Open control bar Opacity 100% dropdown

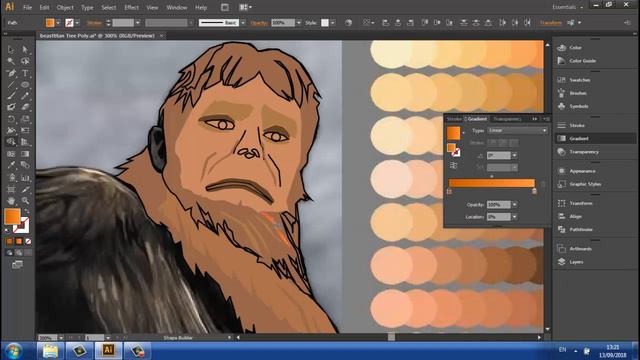(x=299, y=23)
